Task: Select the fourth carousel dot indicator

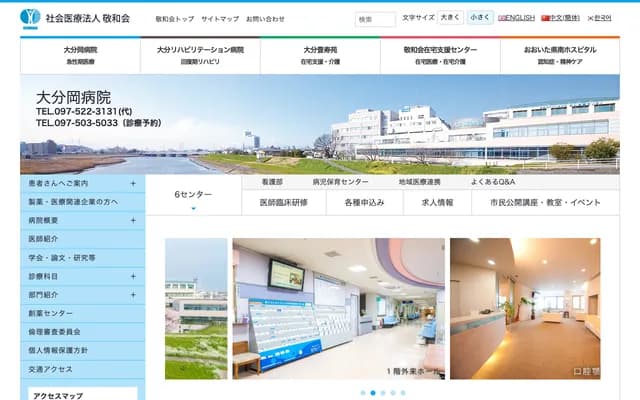Action: [x=393, y=393]
